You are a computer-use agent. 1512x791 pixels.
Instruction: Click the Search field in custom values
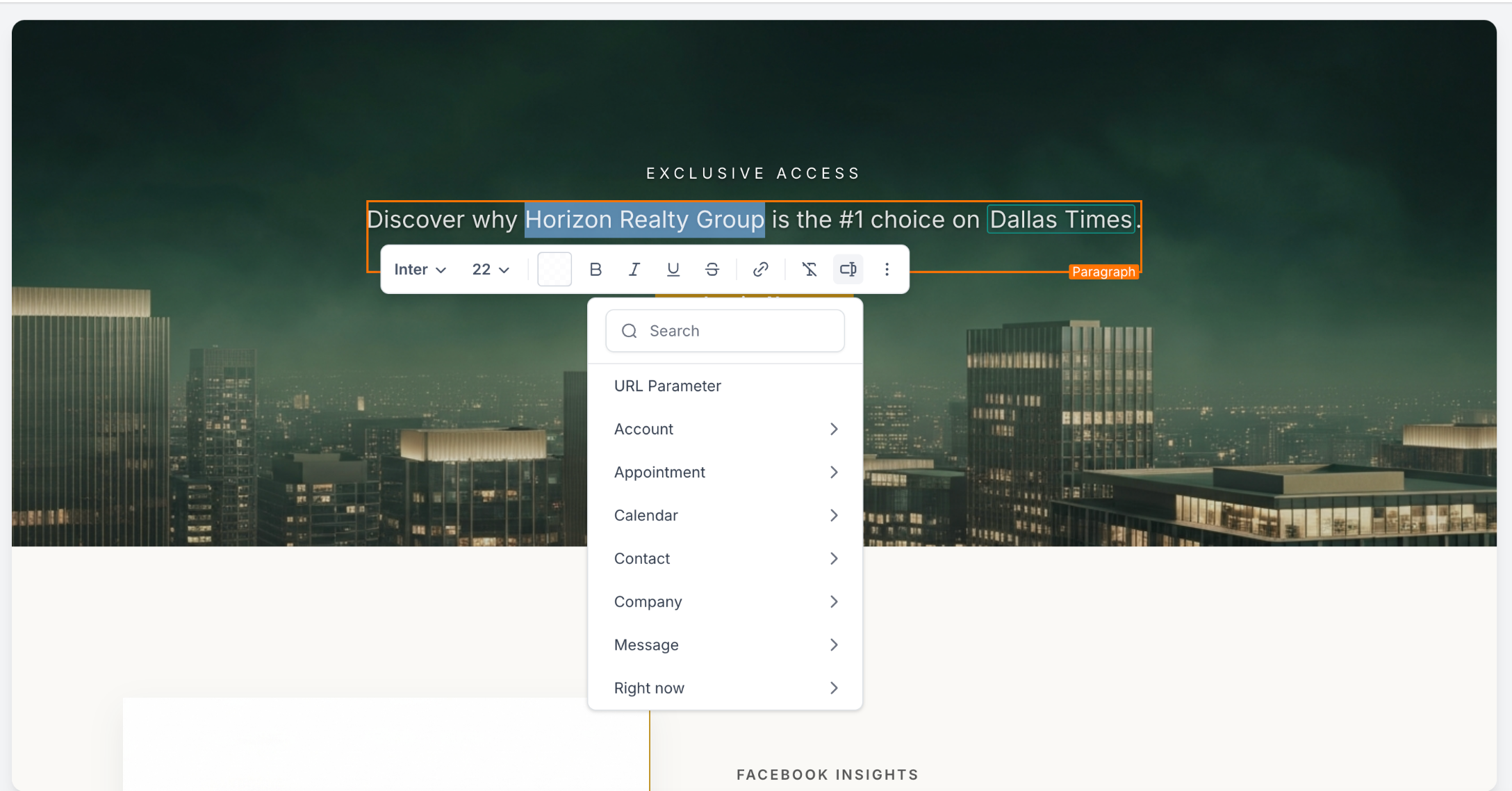tap(725, 331)
